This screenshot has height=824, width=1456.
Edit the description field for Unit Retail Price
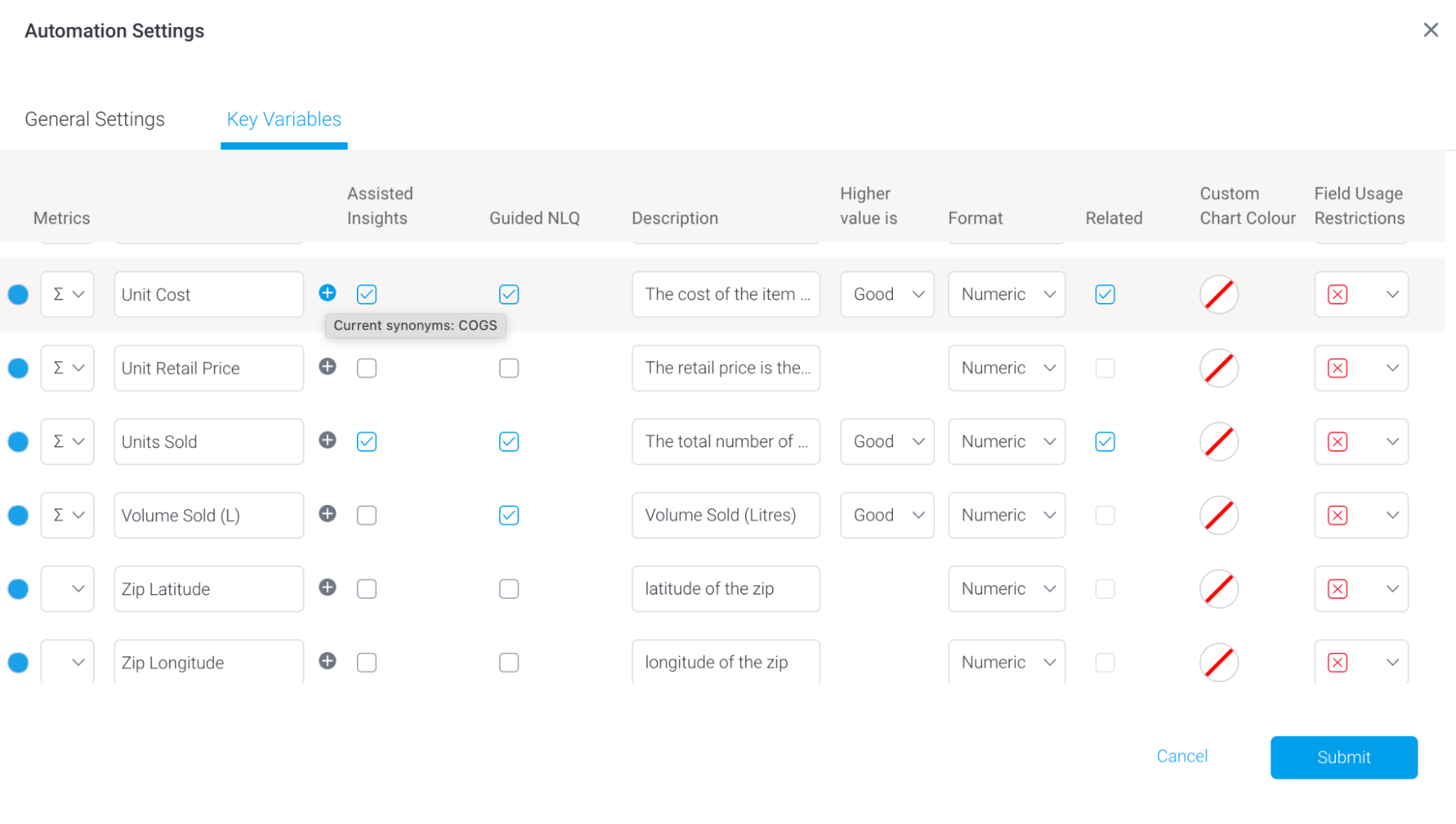(x=726, y=368)
